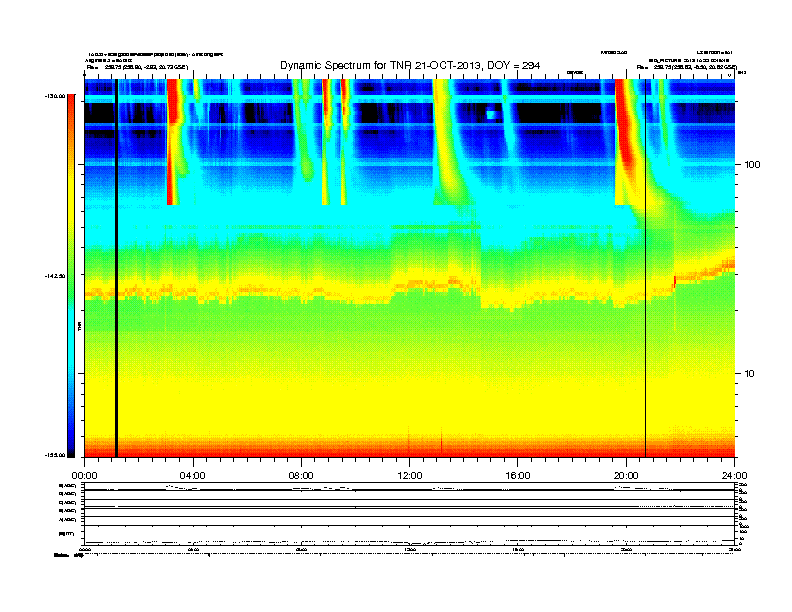The image size is (792, 612).
Task: Click the -155.00 colorbar minimum label
Action: (x=56, y=455)
